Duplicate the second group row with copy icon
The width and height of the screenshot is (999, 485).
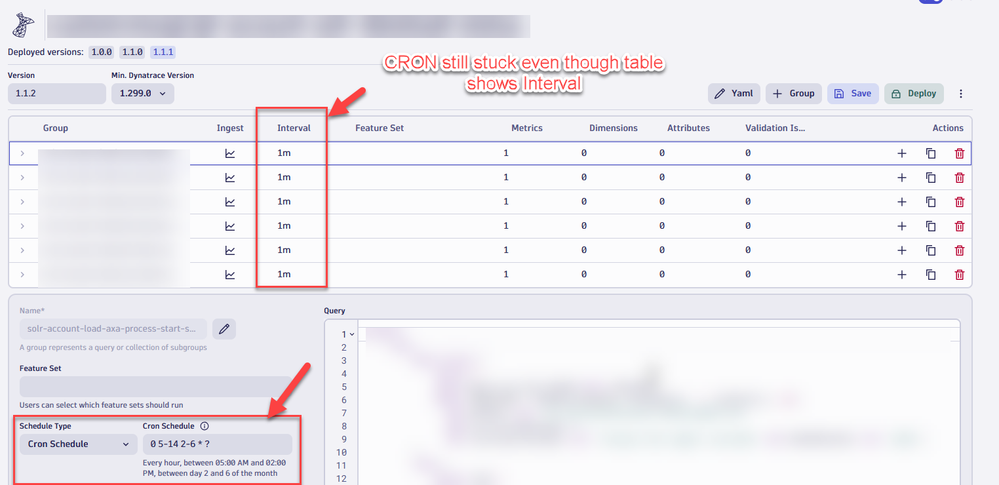pyautogui.click(x=930, y=178)
